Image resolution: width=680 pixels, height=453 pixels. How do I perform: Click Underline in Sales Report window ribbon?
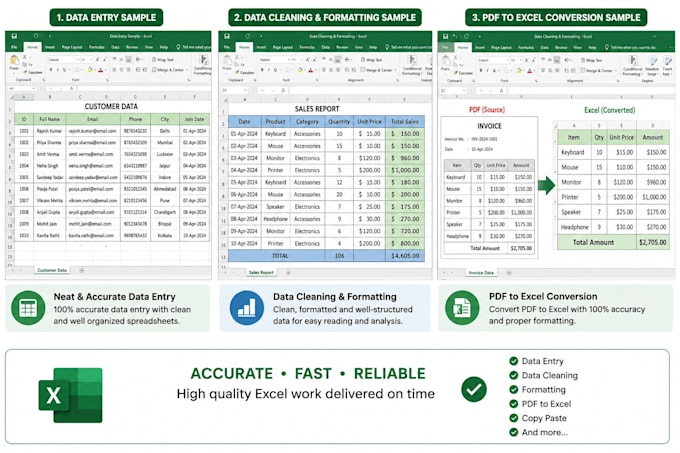[275, 70]
